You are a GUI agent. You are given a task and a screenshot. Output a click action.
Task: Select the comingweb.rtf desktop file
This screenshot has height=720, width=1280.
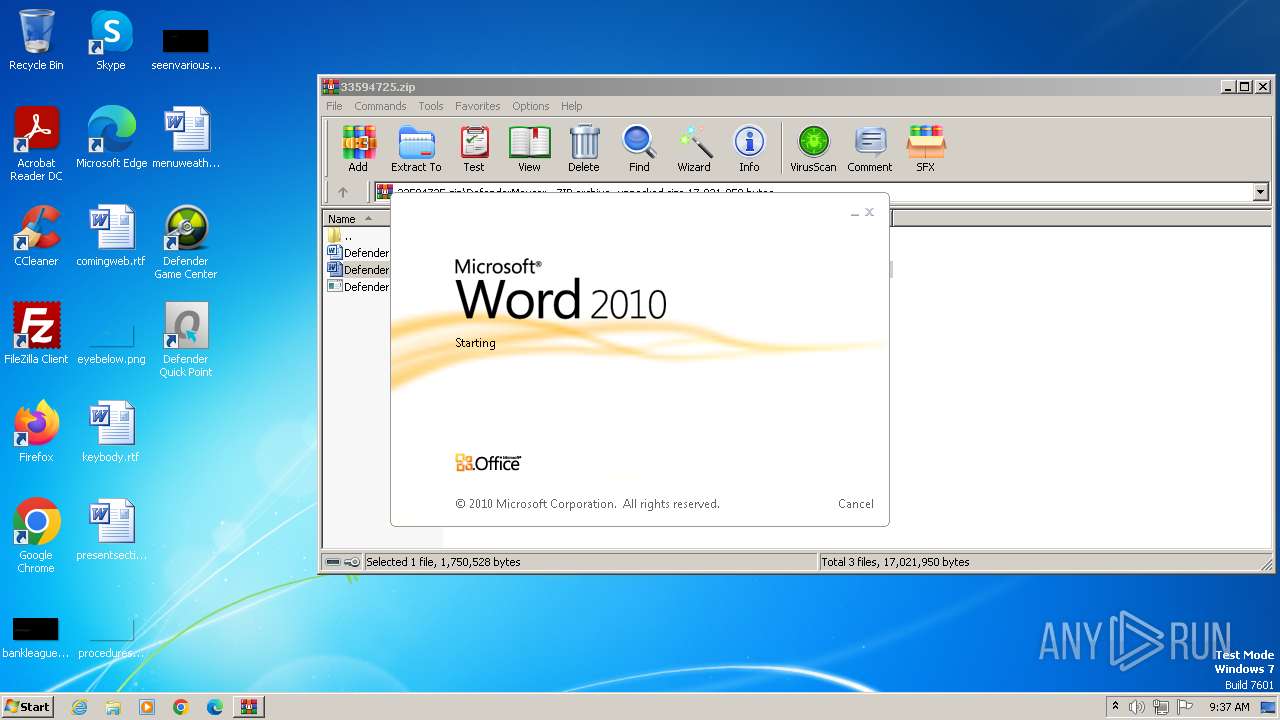pyautogui.click(x=111, y=236)
